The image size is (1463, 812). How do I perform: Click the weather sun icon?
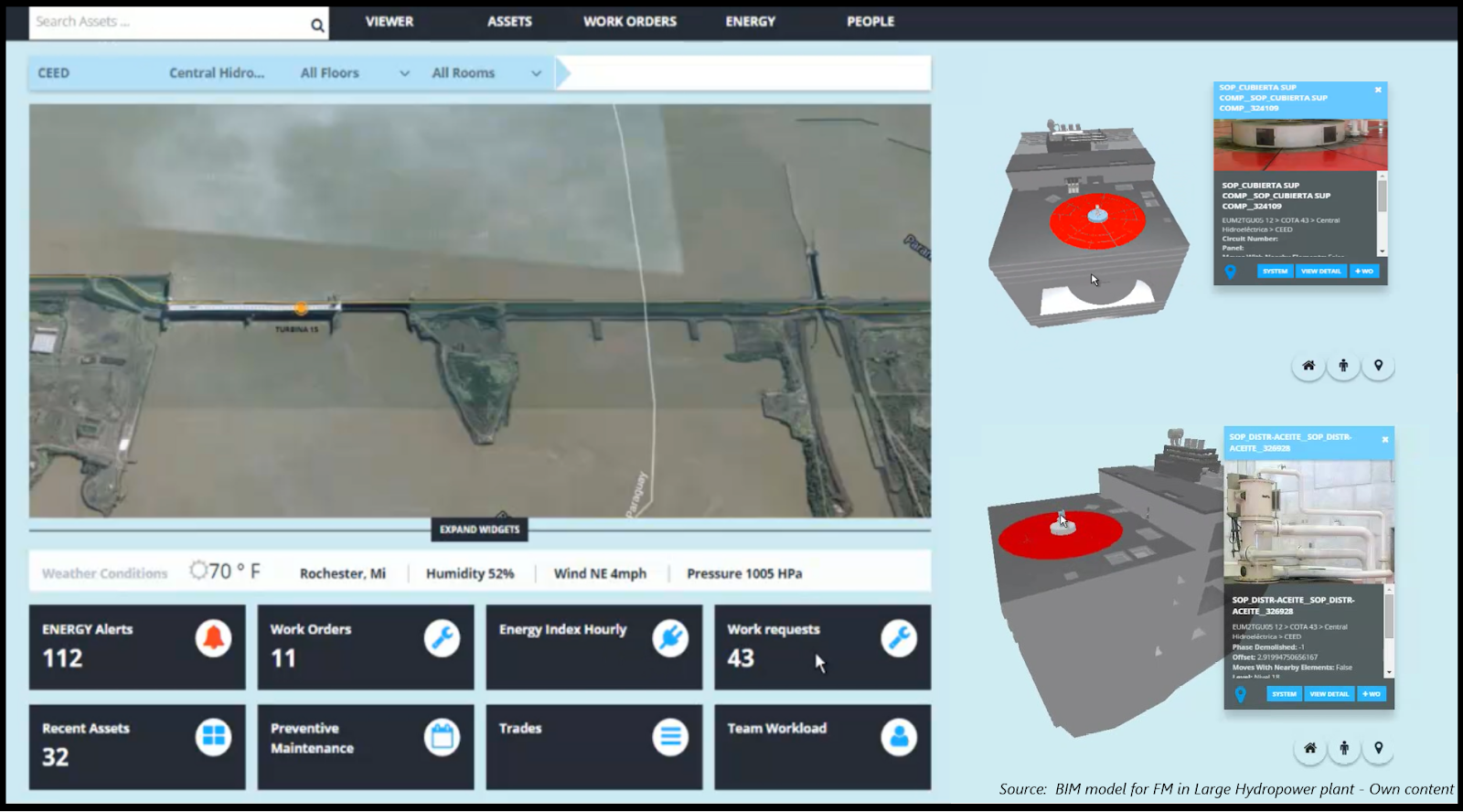(198, 571)
